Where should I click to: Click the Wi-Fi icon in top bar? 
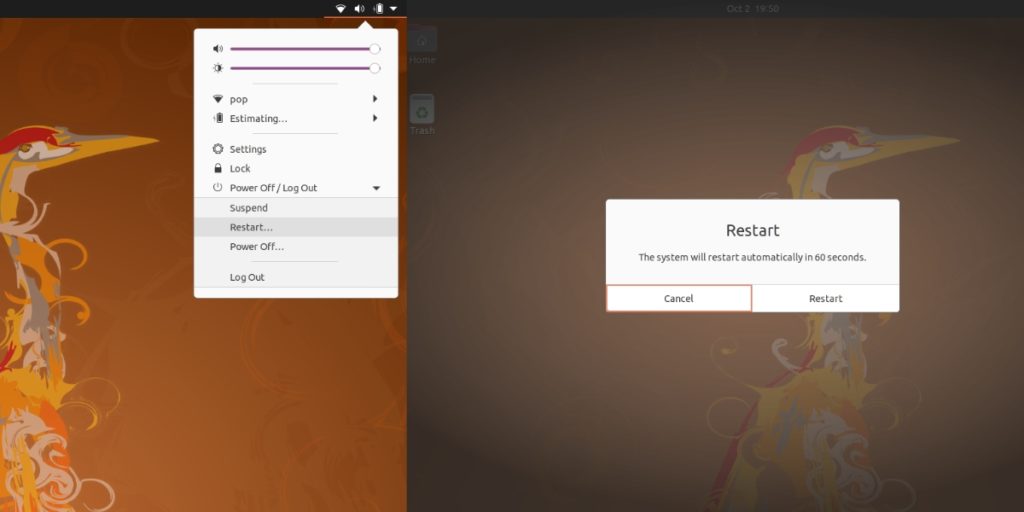pyautogui.click(x=340, y=8)
